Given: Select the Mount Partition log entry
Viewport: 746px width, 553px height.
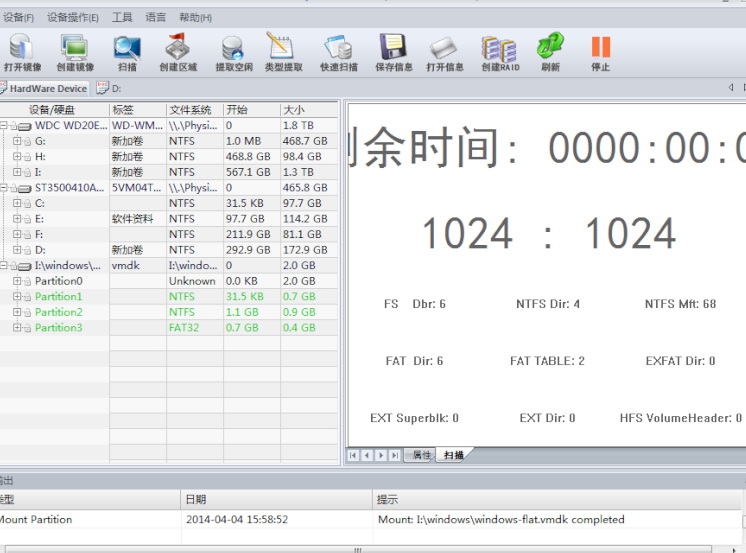Looking at the screenshot, I should click(371, 519).
